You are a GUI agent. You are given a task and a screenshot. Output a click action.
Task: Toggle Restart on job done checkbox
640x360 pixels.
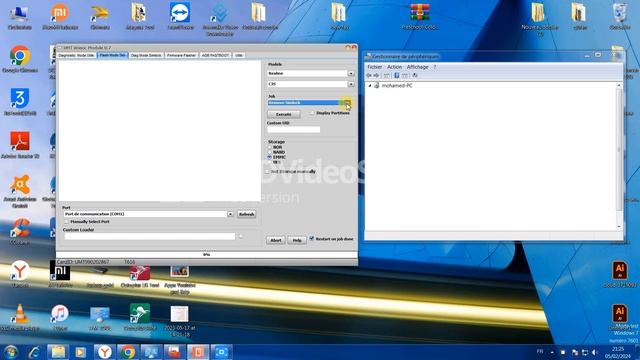(x=312, y=238)
